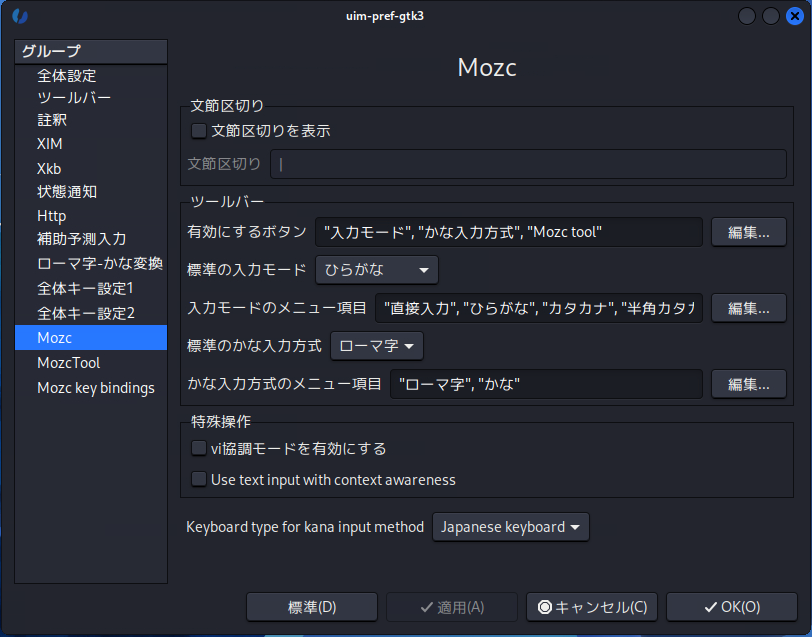Open XIM group settings
The width and height of the screenshot is (812, 637).
(x=91, y=144)
